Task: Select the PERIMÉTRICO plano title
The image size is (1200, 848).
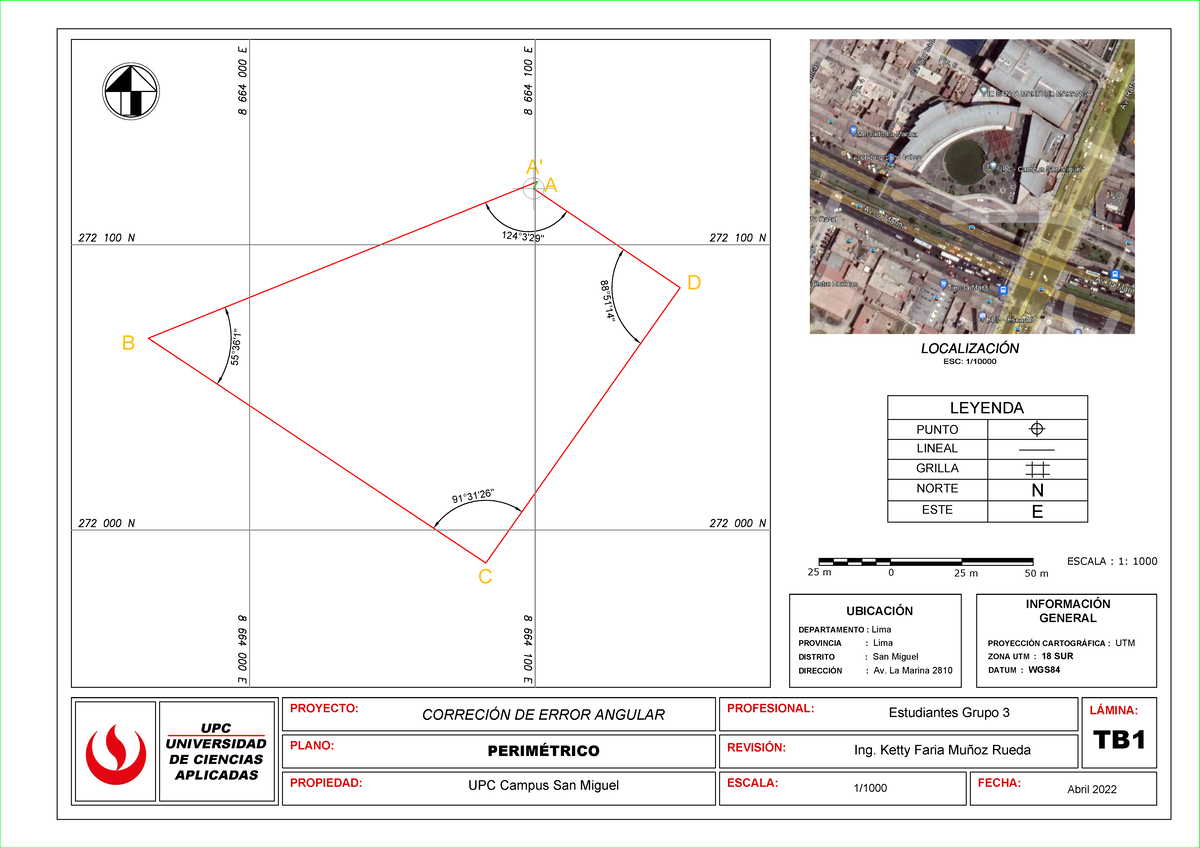Action: (544, 751)
